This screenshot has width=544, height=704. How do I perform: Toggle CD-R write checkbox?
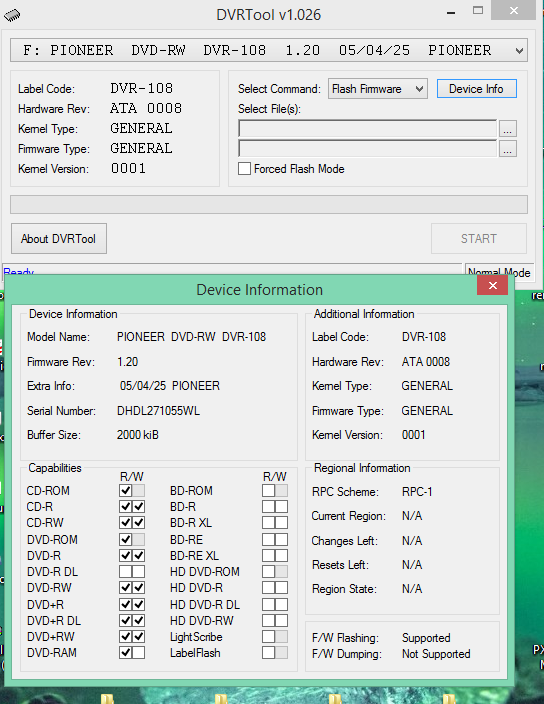139,506
